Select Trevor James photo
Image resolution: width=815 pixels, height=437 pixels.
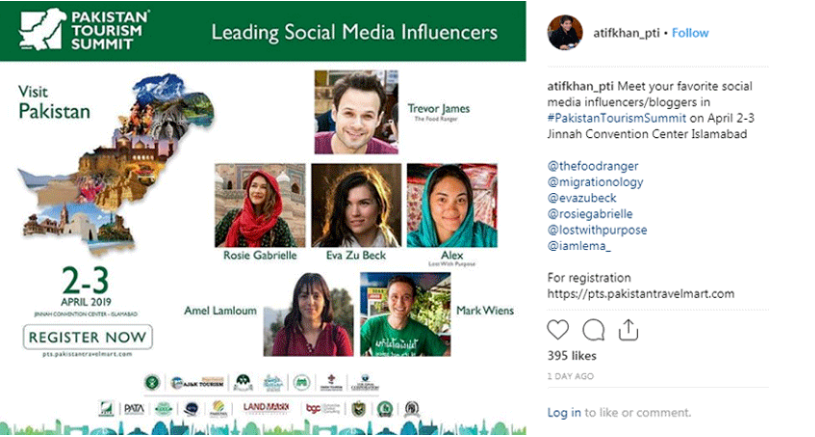(x=356, y=112)
